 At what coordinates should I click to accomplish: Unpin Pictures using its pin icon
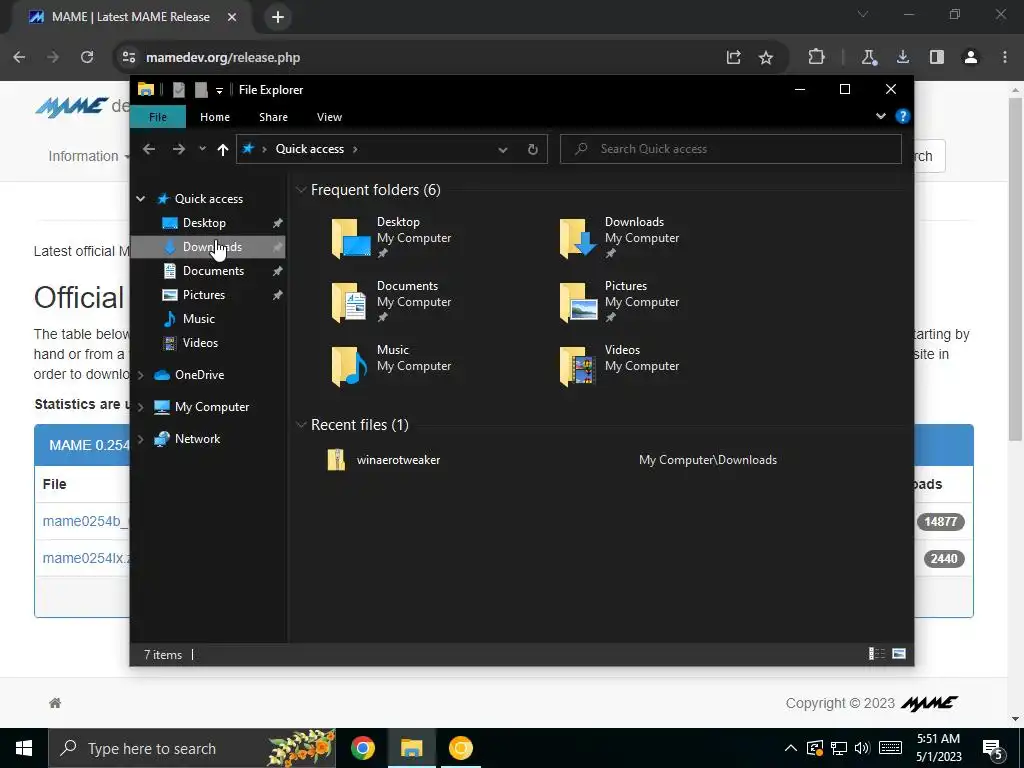click(278, 295)
